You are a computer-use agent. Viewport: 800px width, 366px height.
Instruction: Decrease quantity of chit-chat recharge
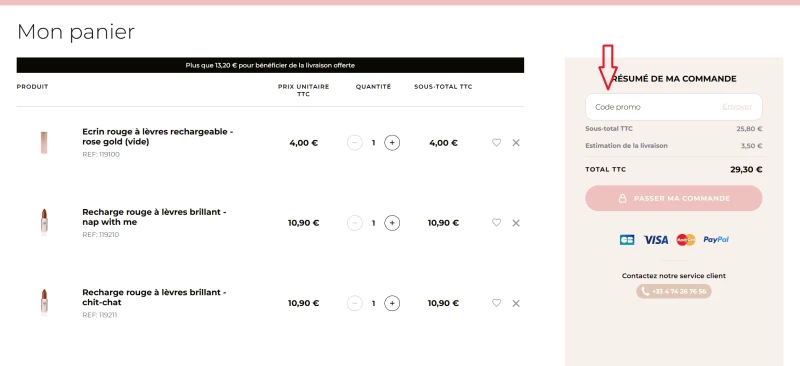(355, 303)
